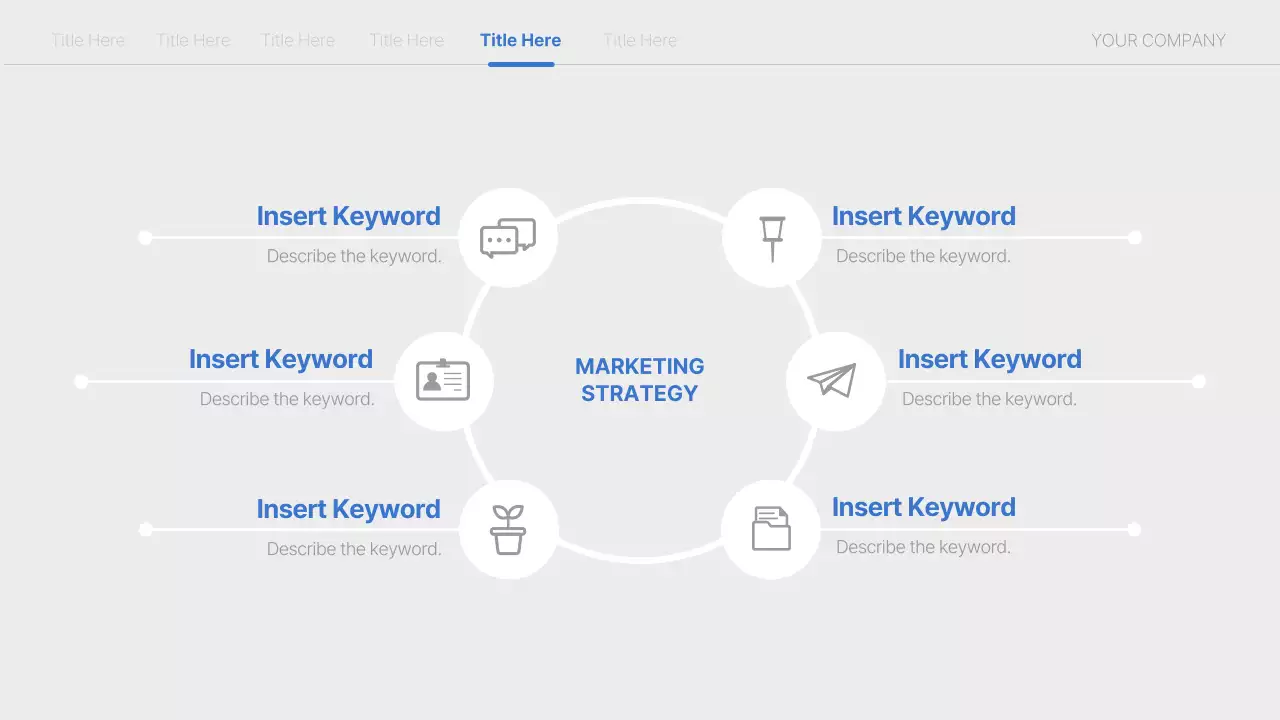Select the paper plane send icon
The height and width of the screenshot is (720, 1280).
coord(836,380)
